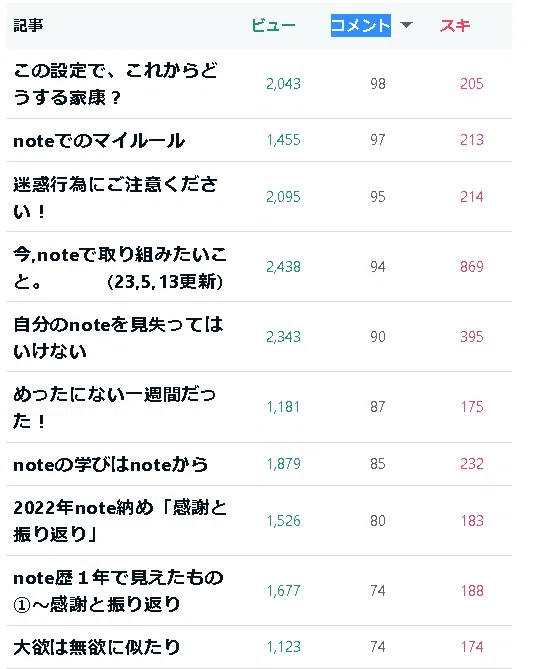Open article 今,noteで取り組みたいこと。
The width and height of the screenshot is (533, 669).
(120, 268)
